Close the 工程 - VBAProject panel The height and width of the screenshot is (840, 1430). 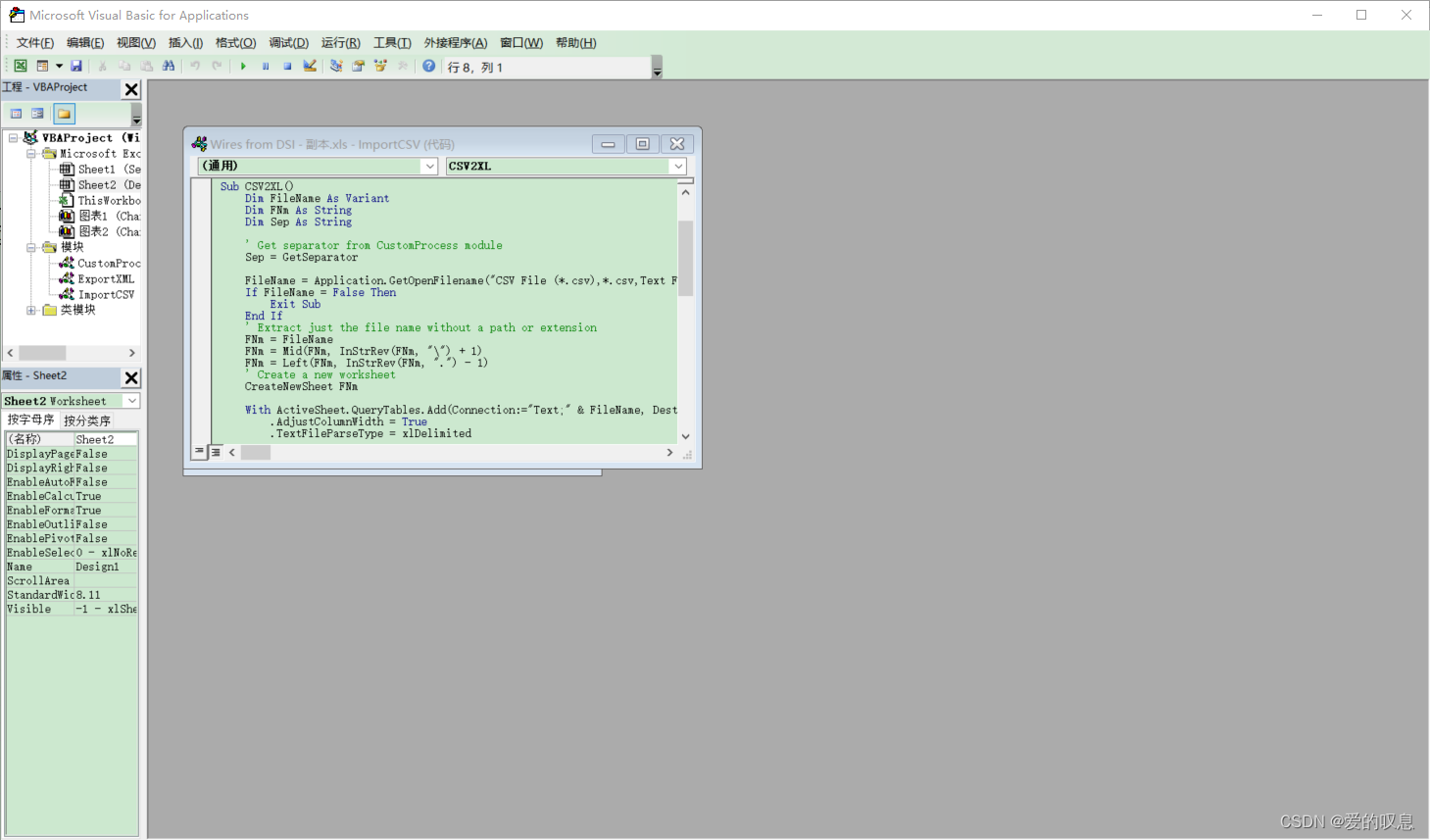pos(131,89)
